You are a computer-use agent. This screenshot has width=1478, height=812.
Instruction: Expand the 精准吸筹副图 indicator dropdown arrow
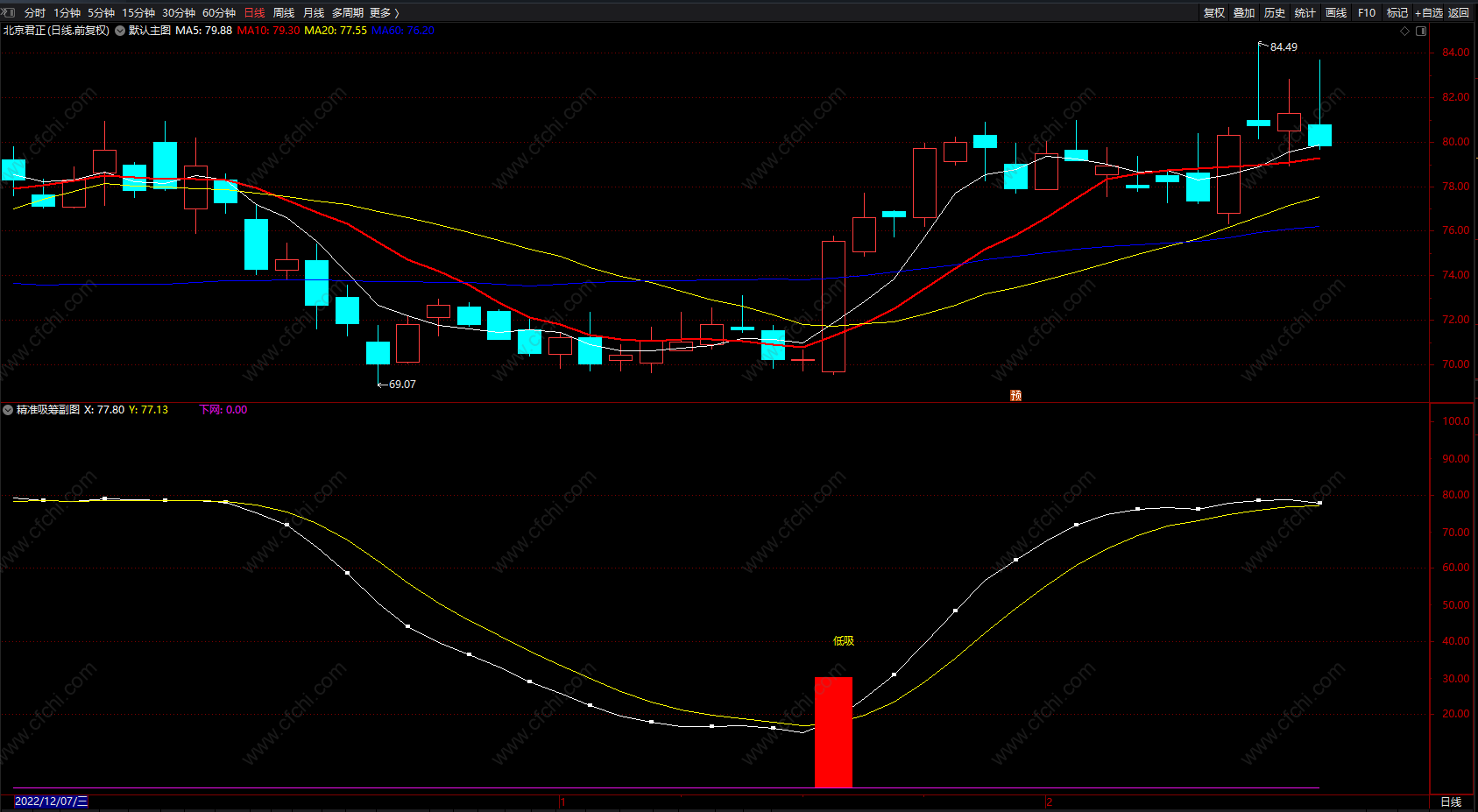[x=8, y=410]
